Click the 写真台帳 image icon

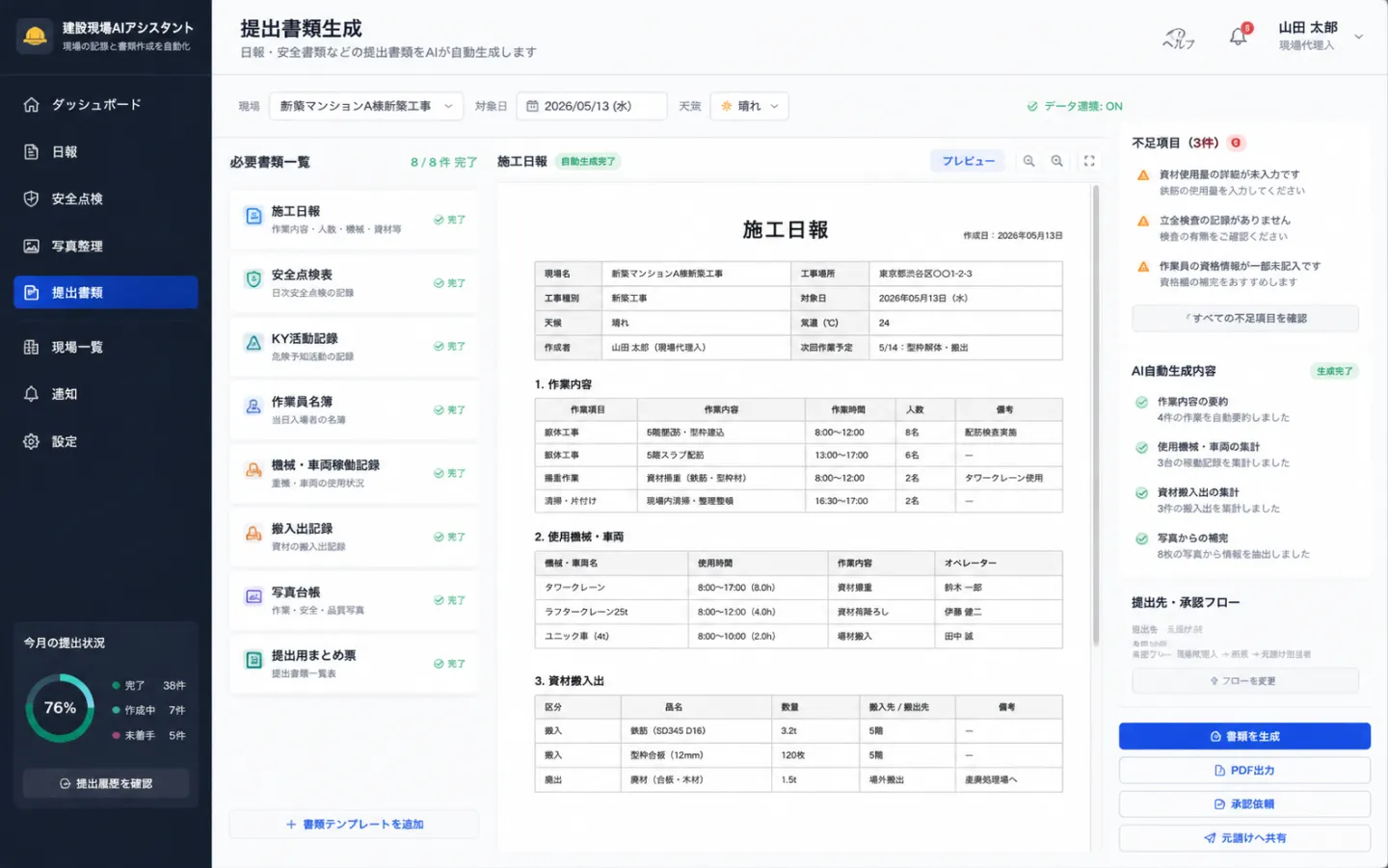[254, 597]
